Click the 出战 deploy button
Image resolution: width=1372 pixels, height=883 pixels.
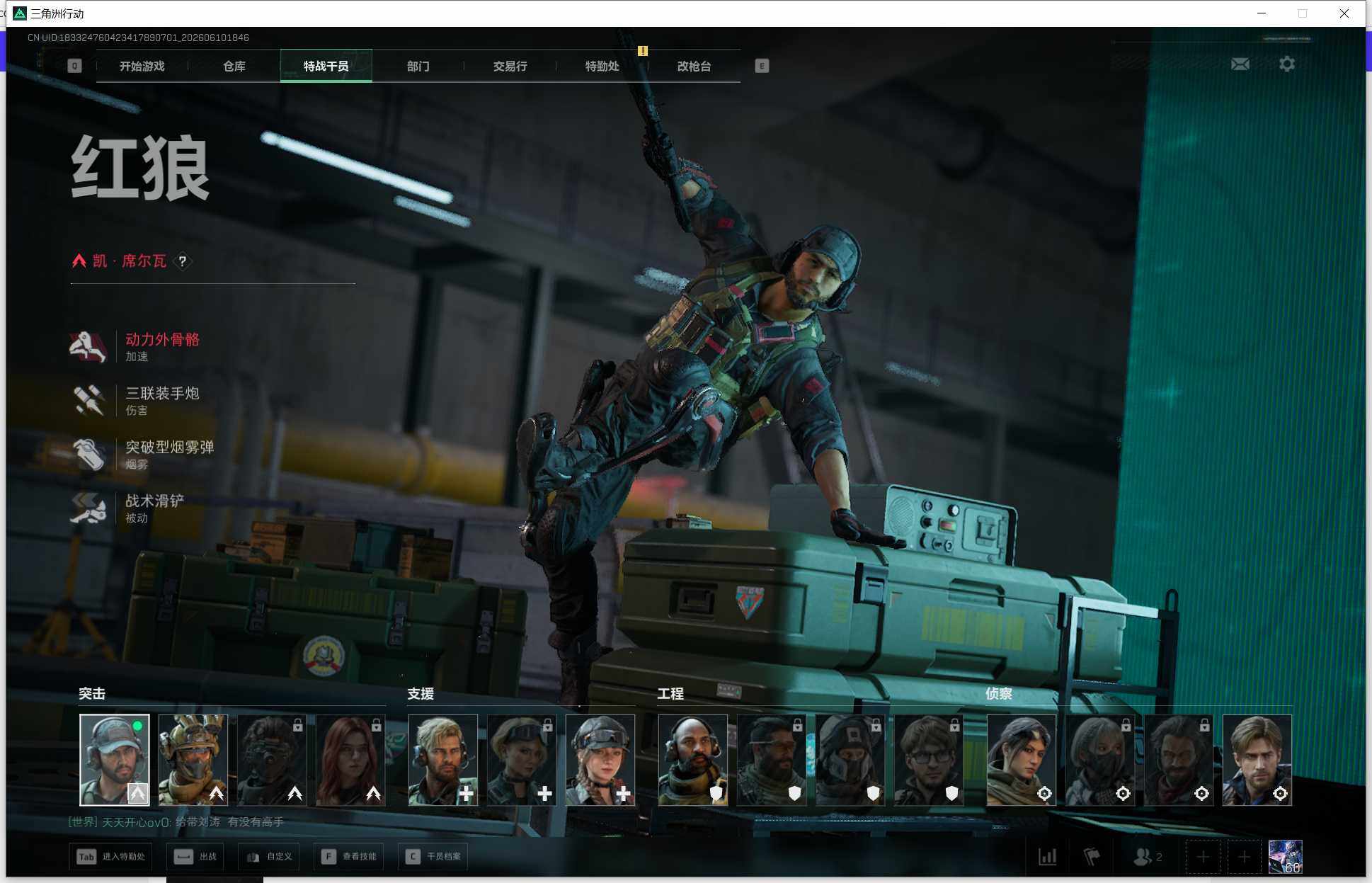pyautogui.click(x=195, y=857)
